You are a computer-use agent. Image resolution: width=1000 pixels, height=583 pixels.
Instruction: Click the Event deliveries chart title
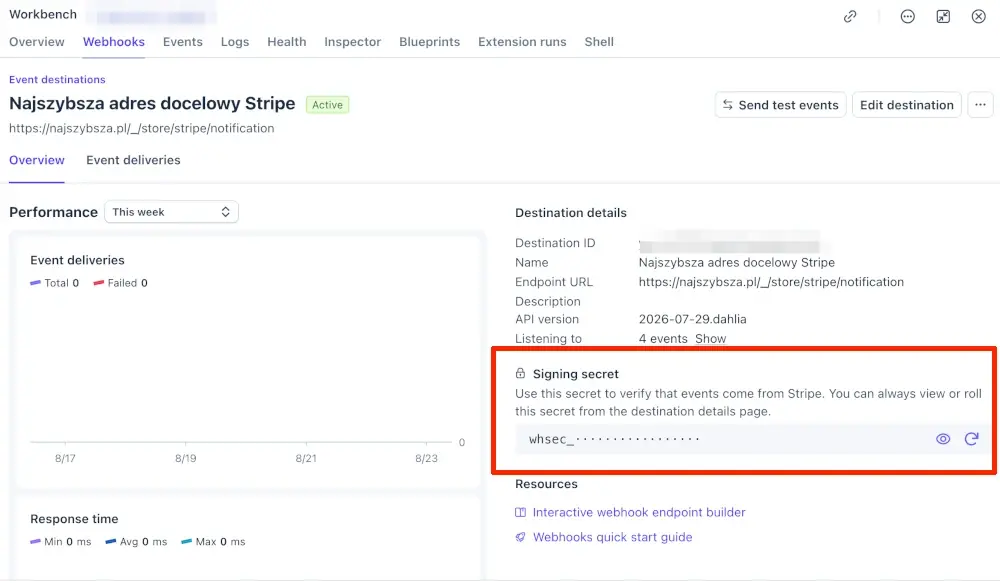tap(77, 260)
